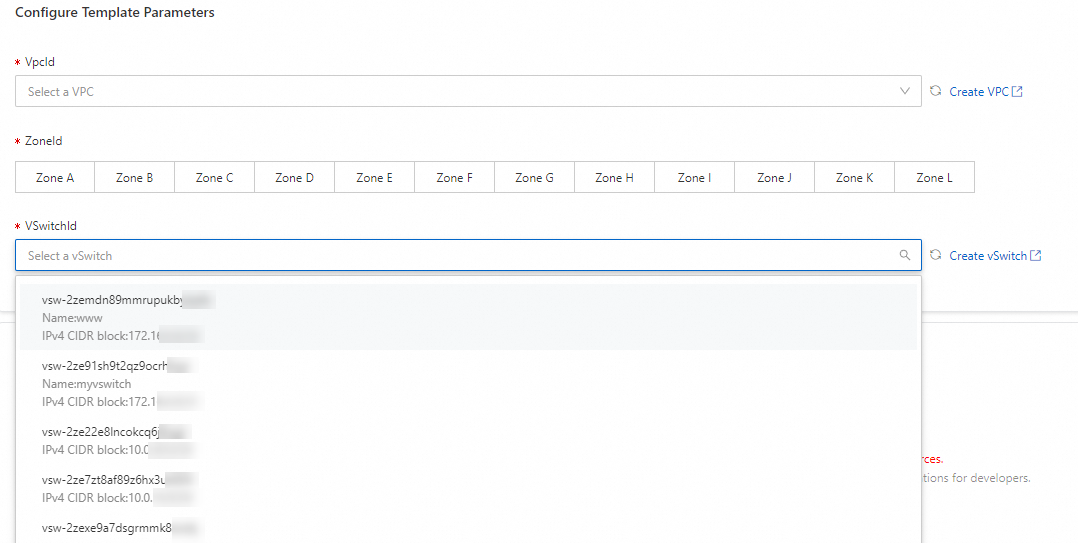The image size is (1078, 543).
Task: Choose vsw-2zexe9a7dsgrmmk8 vSwitch entry
Action: (x=468, y=527)
